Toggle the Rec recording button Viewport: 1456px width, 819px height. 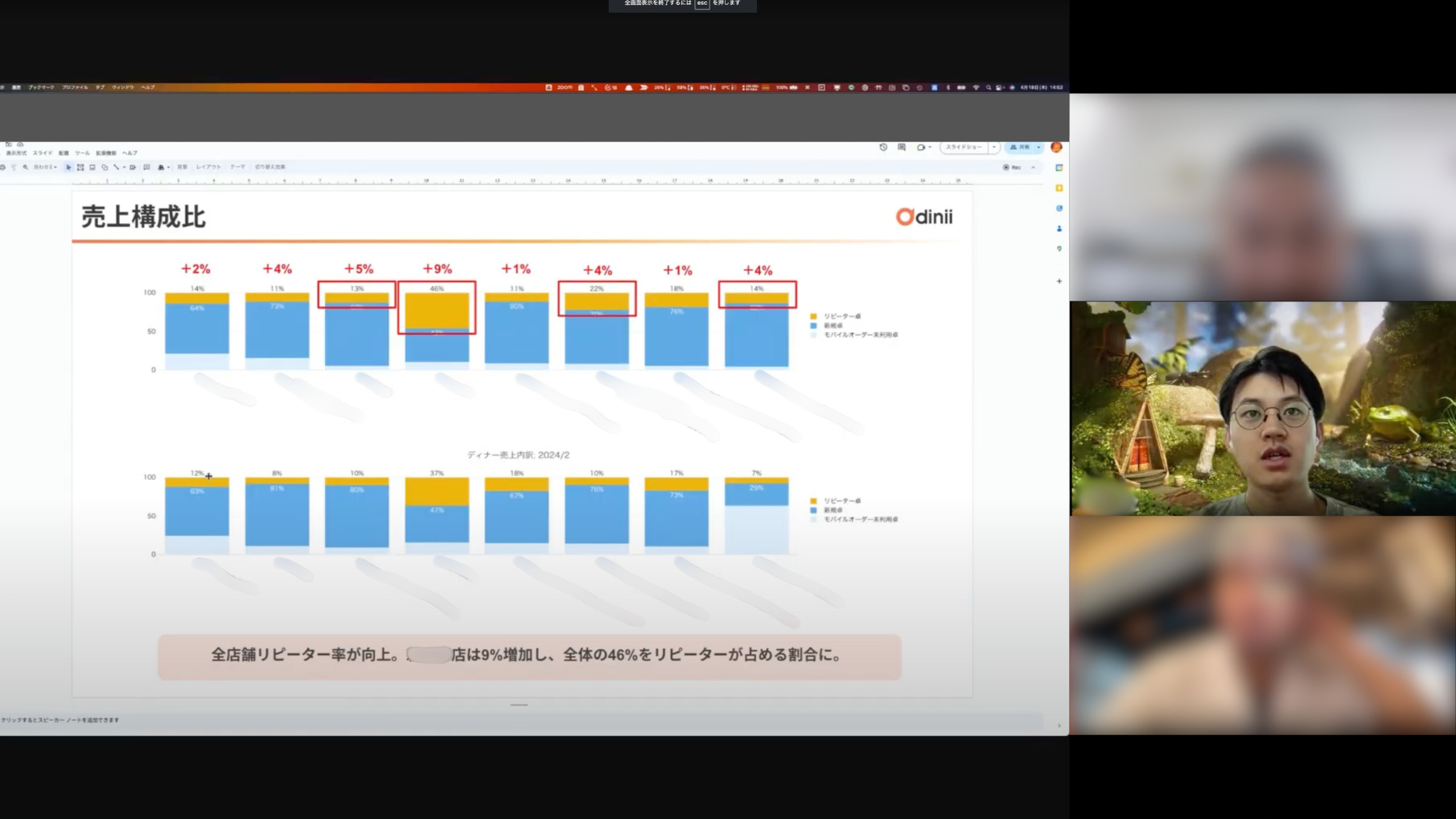pos(1012,167)
